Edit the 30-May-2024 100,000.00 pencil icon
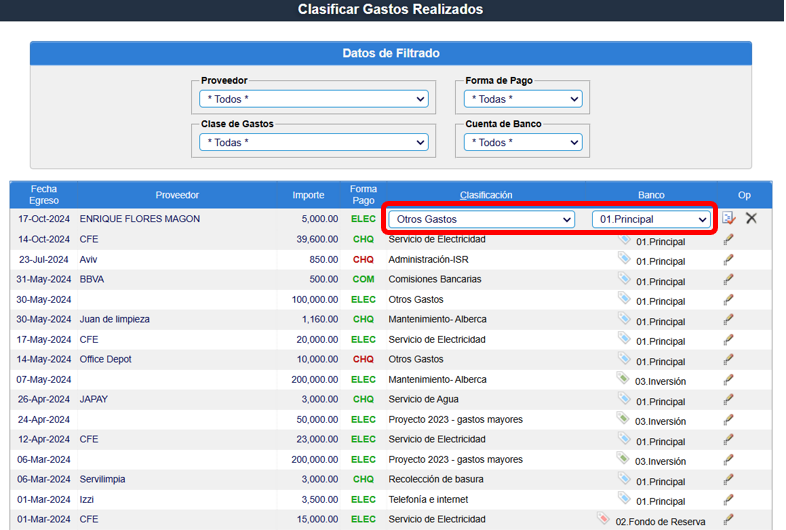 [x=728, y=300]
